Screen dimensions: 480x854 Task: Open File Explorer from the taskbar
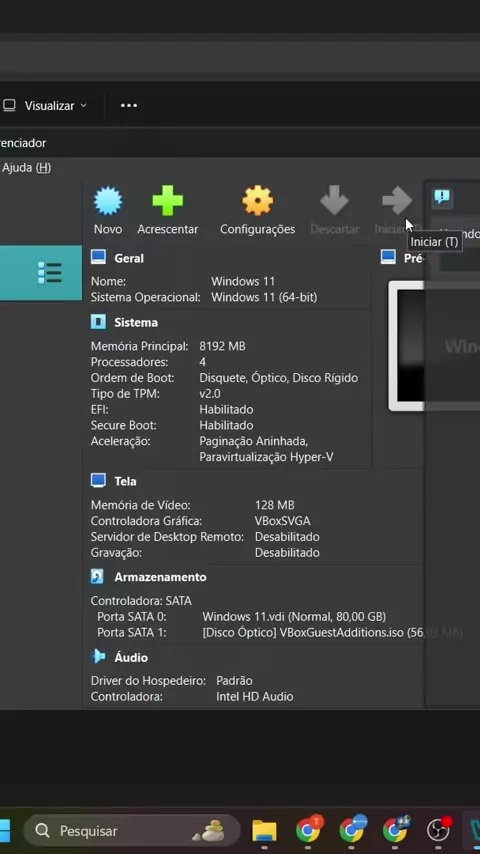click(x=264, y=831)
